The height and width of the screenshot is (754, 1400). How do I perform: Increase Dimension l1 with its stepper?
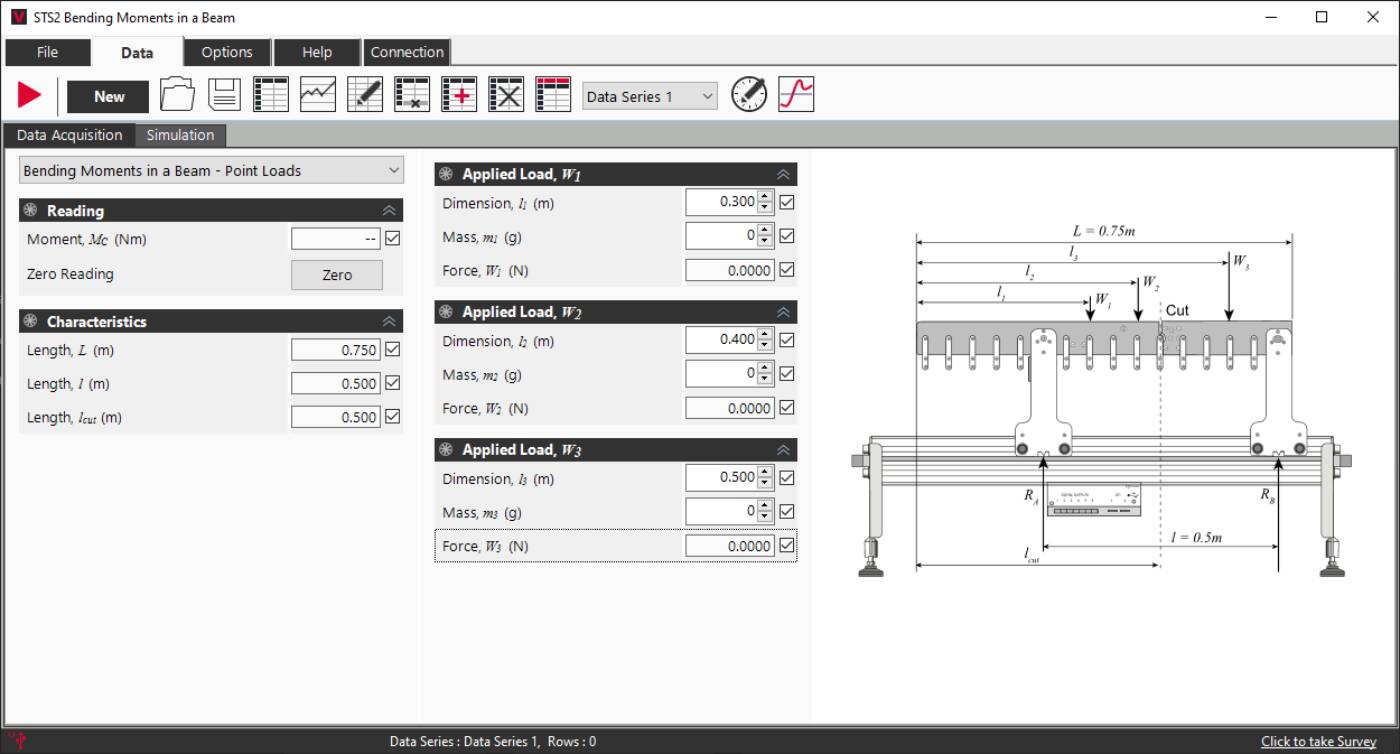coord(765,197)
